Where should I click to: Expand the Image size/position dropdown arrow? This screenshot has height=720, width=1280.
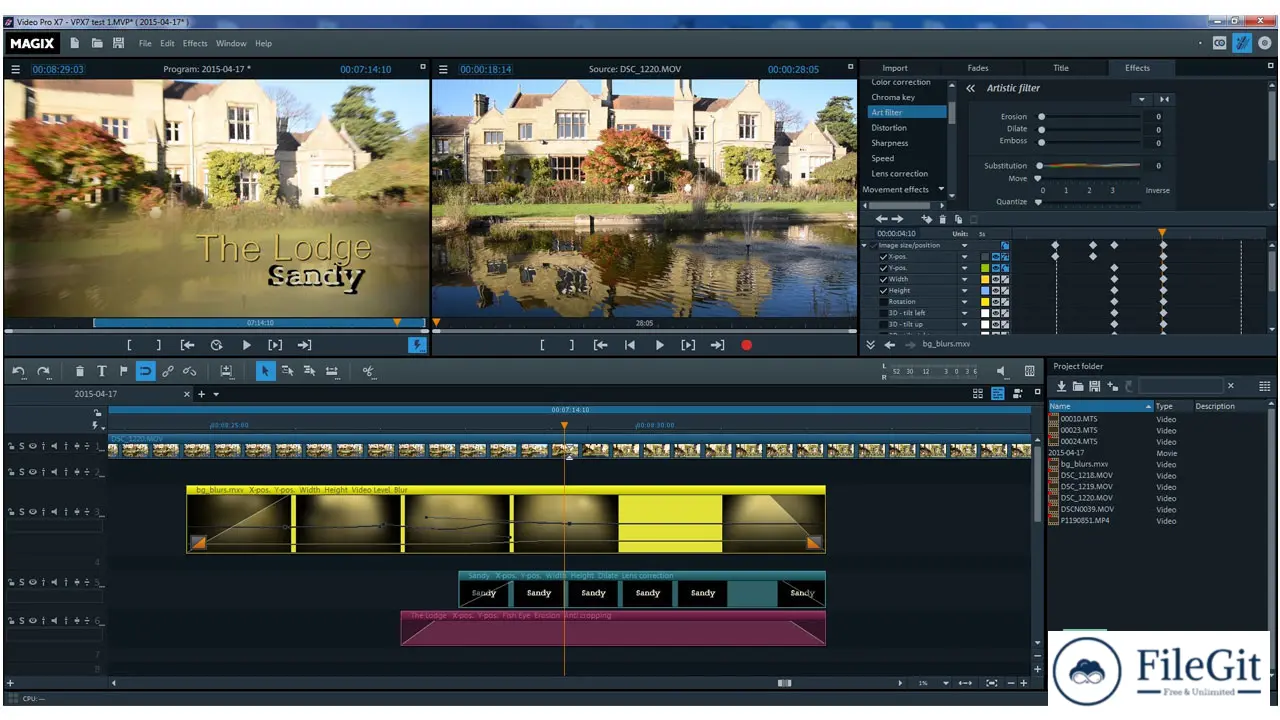pyautogui.click(x=965, y=245)
